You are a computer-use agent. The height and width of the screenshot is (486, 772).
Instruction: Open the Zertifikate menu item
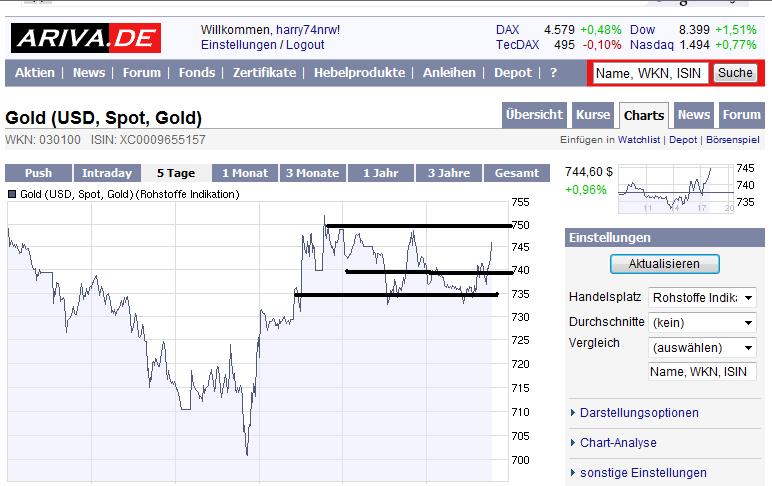(264, 73)
